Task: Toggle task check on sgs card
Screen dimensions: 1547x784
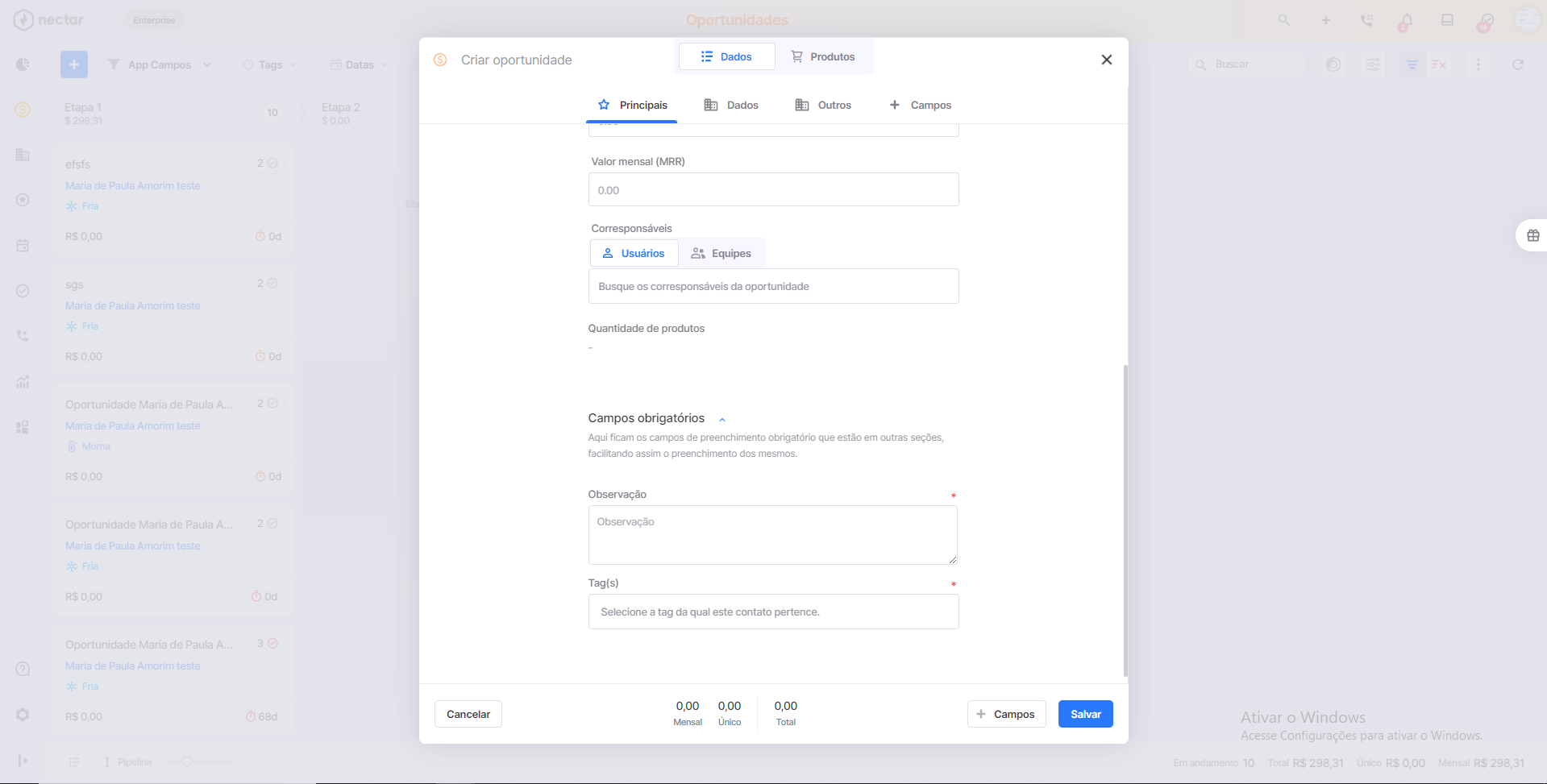Action: 272,283
